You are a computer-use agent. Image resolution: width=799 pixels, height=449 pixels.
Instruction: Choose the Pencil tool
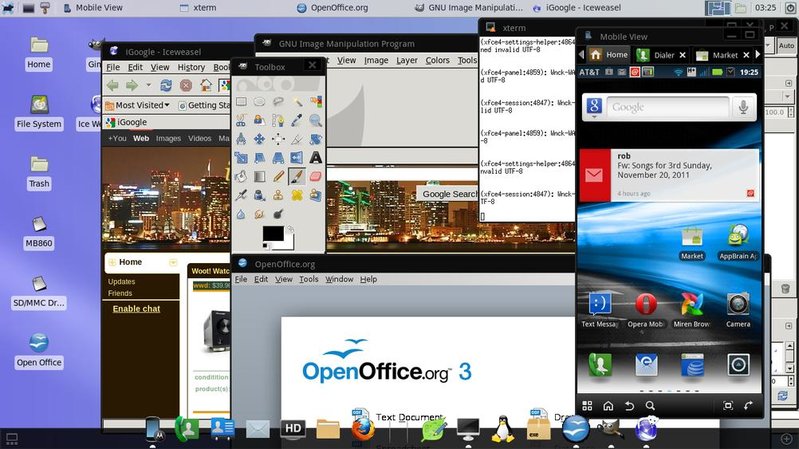(x=278, y=176)
